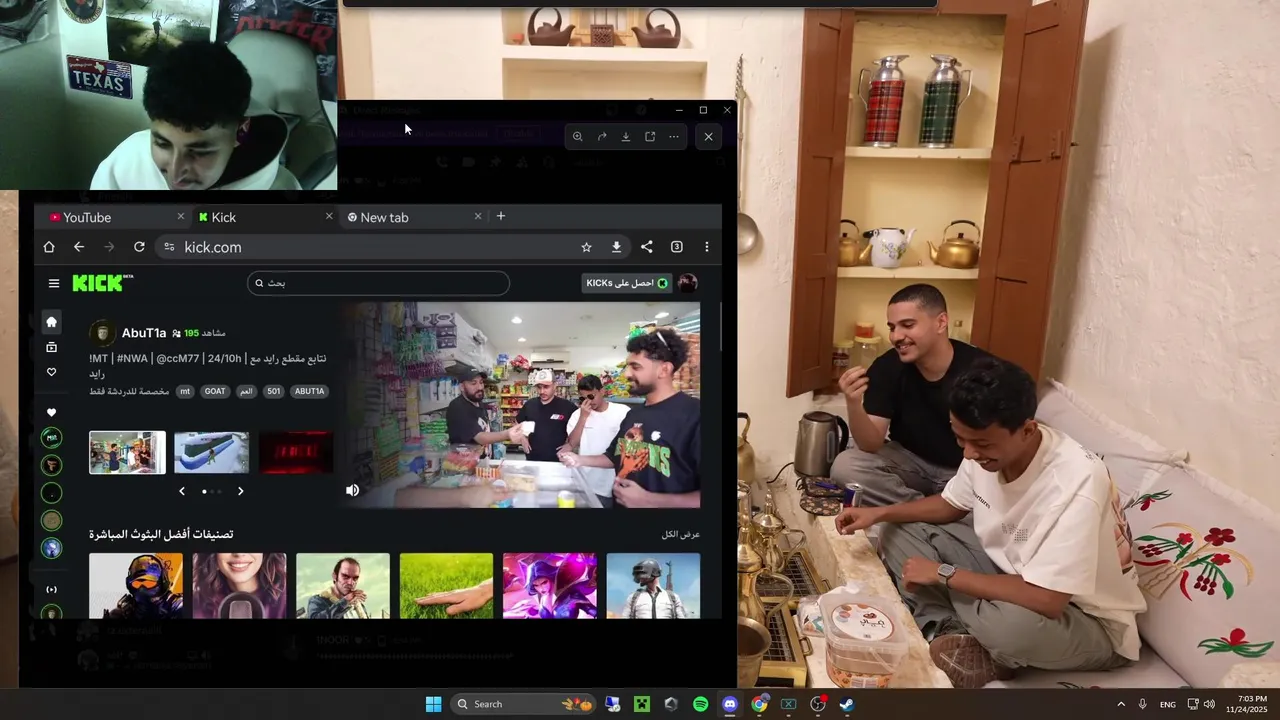Viewport: 1280px width, 720px height.
Task: Open Minecraft from the taskbar
Action: tap(642, 704)
